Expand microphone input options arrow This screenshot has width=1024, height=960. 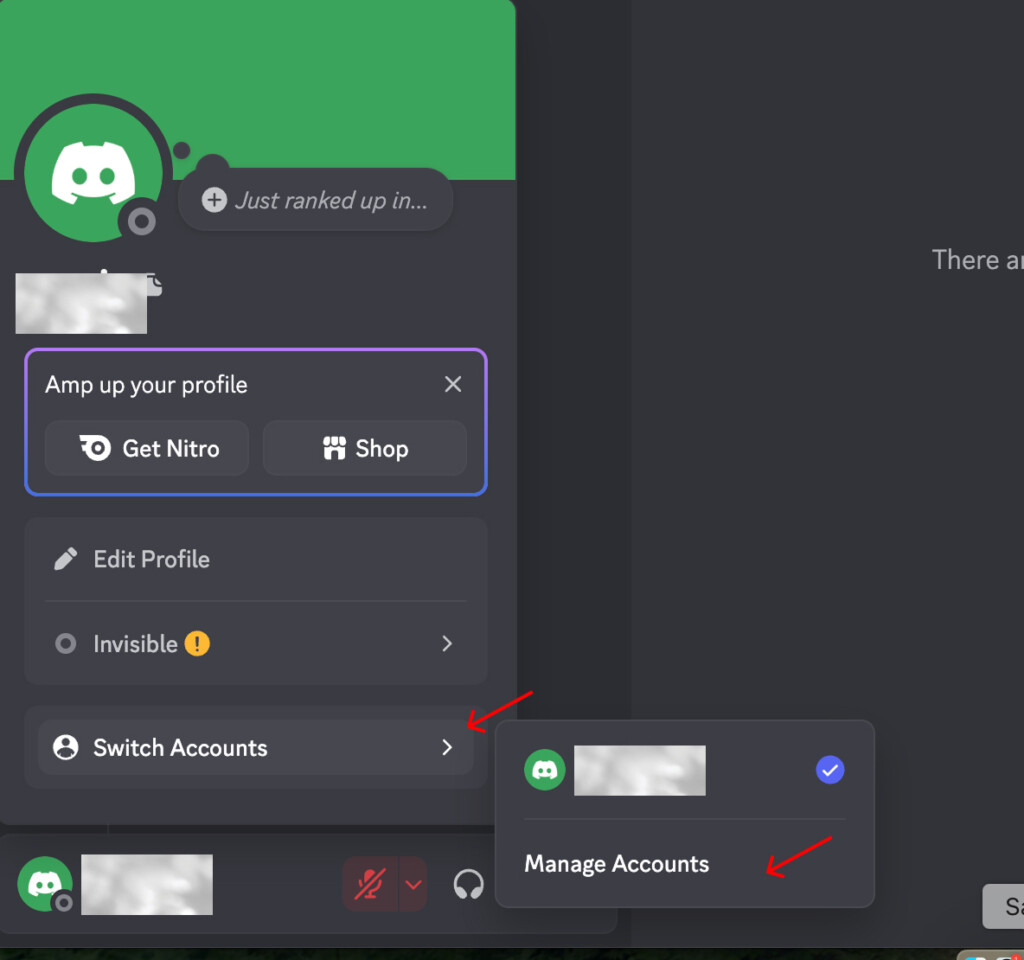(x=413, y=884)
